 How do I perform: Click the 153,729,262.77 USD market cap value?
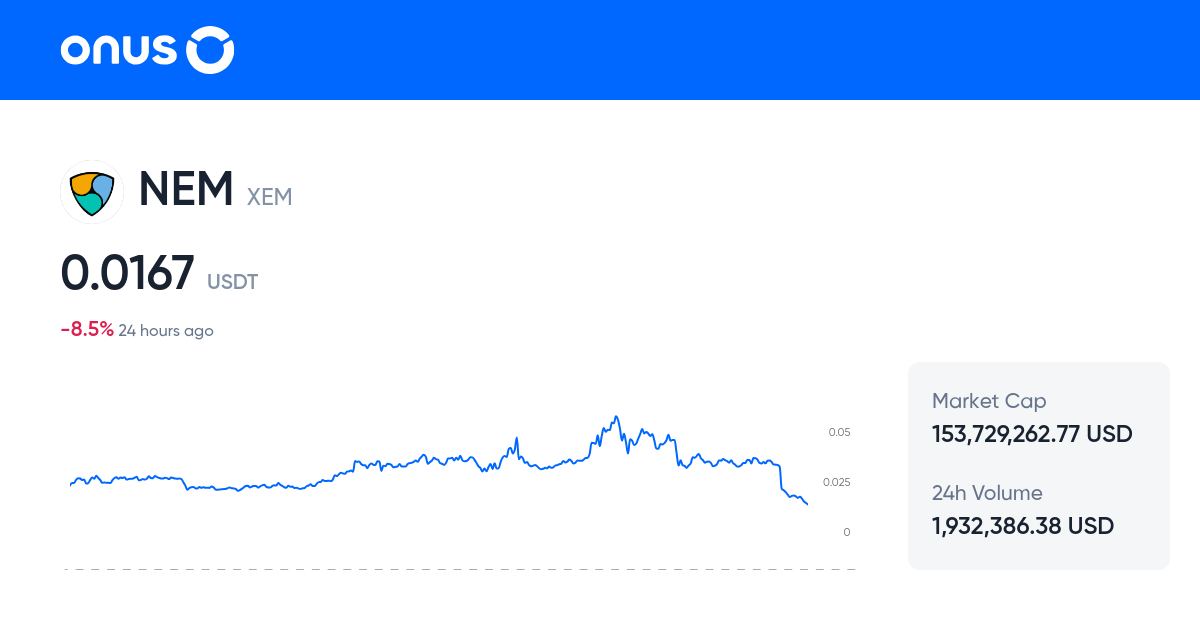1032,434
